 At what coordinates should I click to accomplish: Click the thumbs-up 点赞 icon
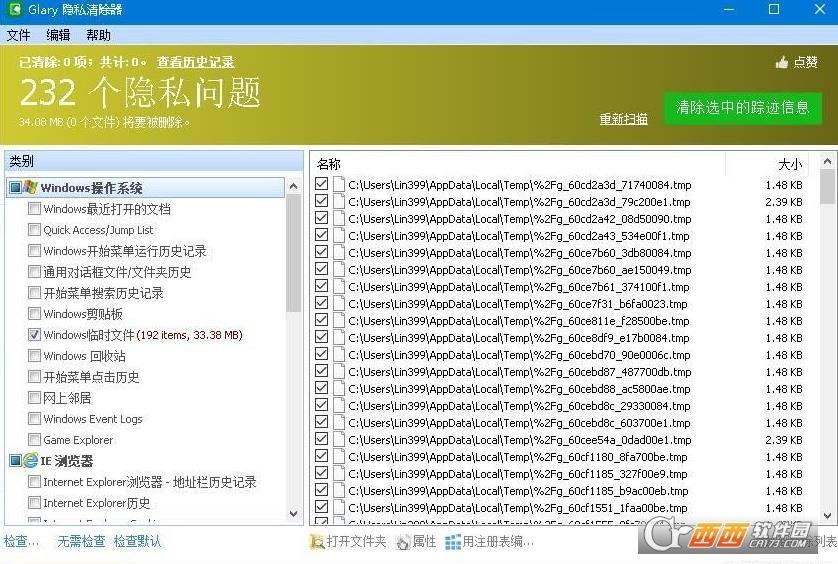click(x=781, y=63)
